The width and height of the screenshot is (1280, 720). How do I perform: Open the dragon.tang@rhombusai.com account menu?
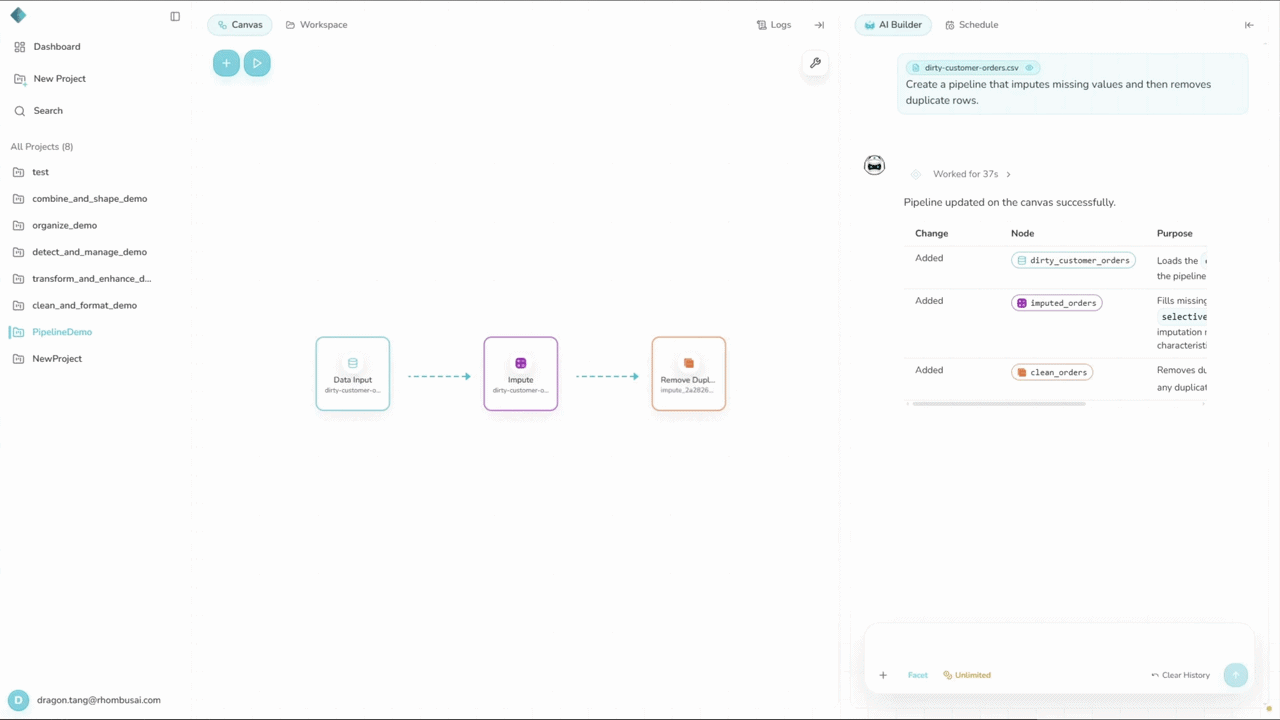click(x=85, y=700)
